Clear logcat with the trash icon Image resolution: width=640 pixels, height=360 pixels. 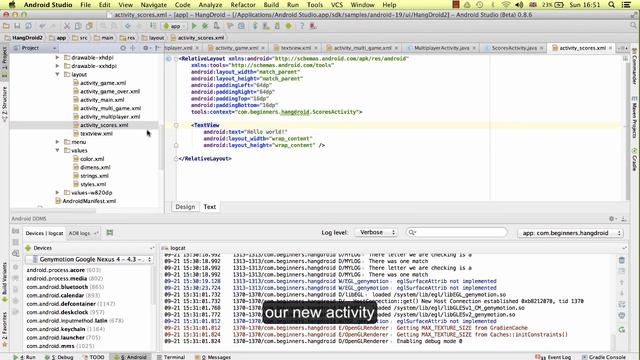pyautogui.click(x=621, y=260)
